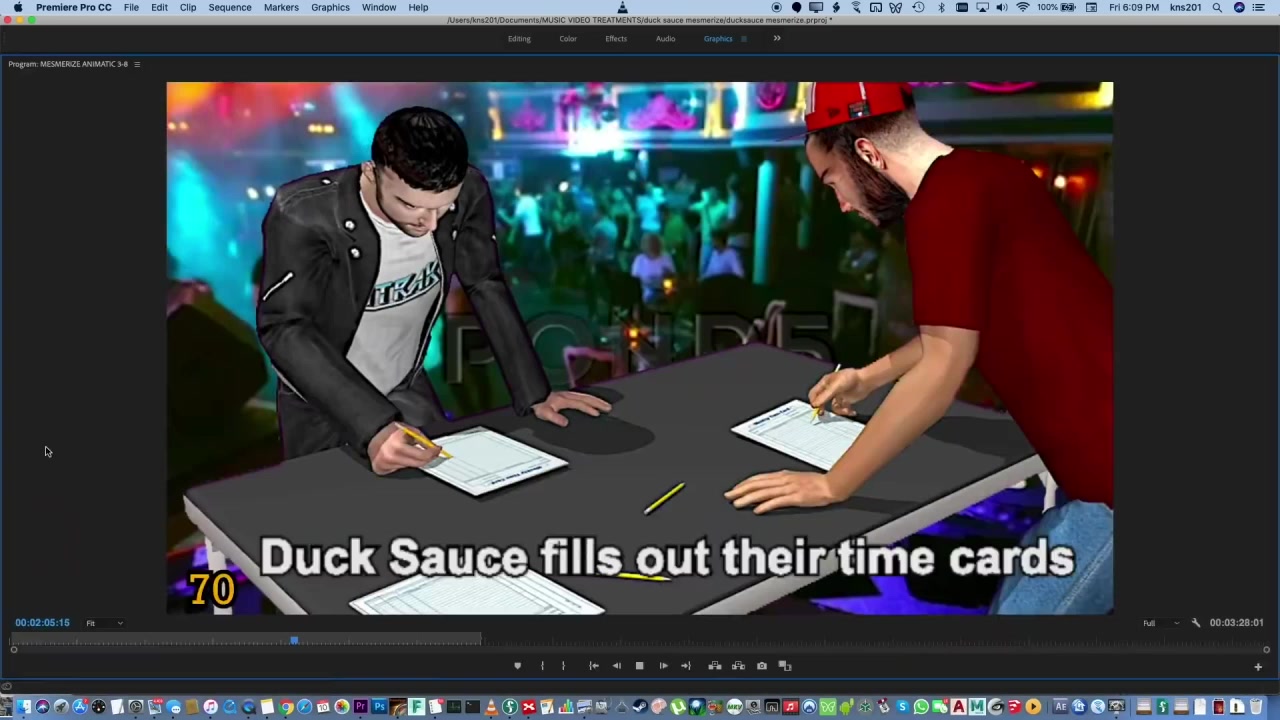Switch to the Audio workspace
This screenshot has height=720, width=1280.
665,39
